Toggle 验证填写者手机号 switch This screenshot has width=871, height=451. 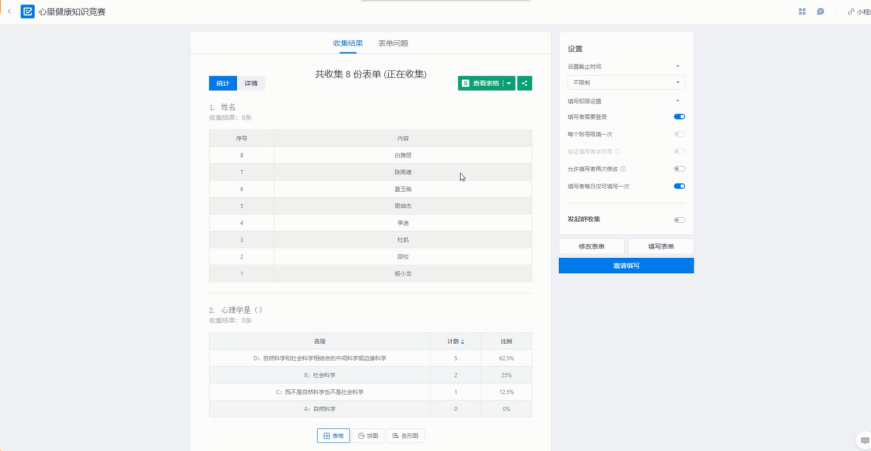point(679,151)
